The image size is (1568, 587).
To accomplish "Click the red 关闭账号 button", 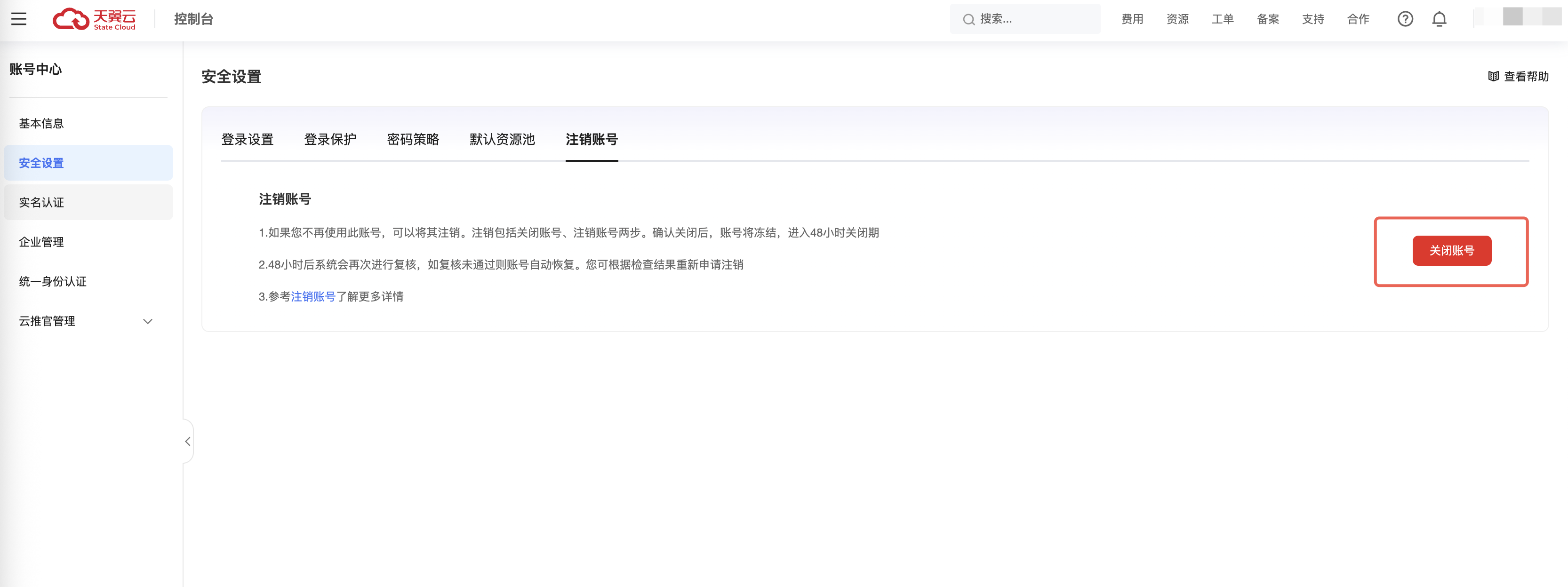I will tap(1451, 251).
